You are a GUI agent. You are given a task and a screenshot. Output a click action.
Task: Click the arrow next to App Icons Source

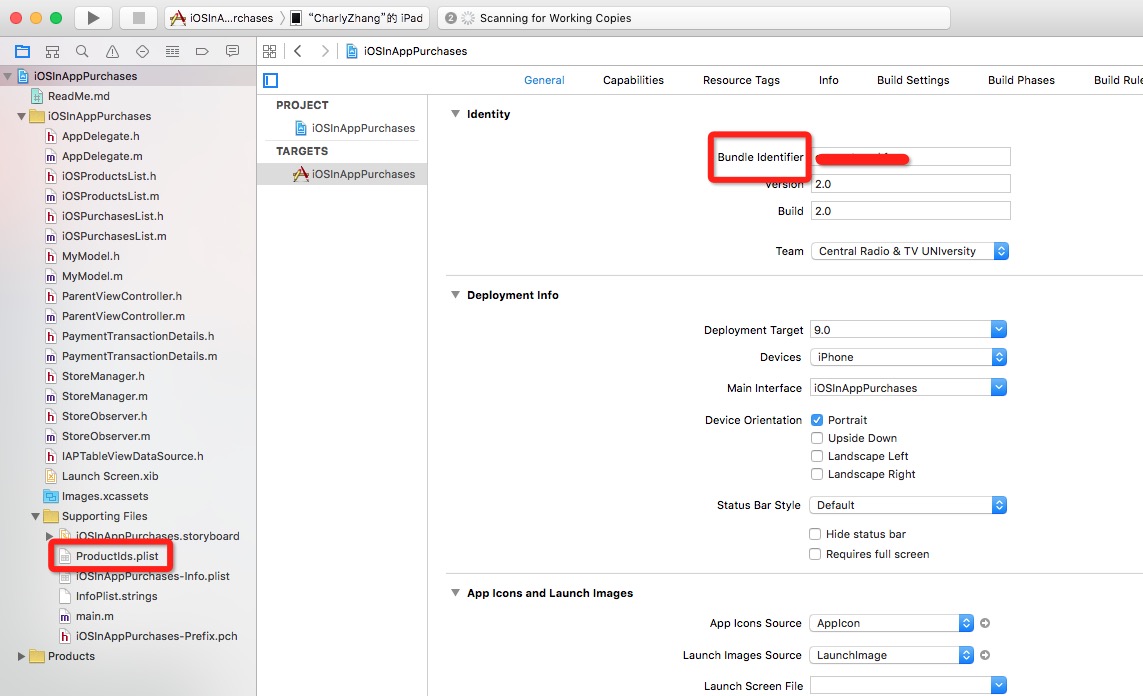point(984,623)
